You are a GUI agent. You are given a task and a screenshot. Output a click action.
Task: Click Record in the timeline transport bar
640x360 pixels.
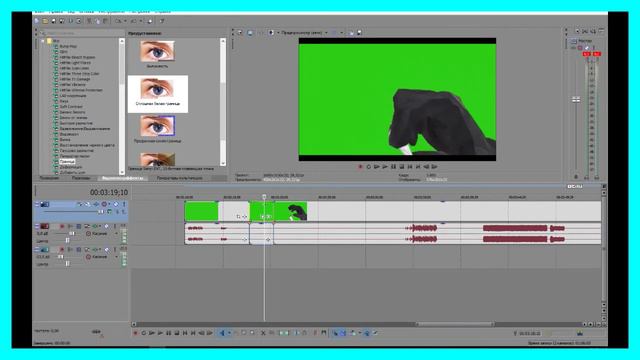pyautogui.click(x=136, y=333)
